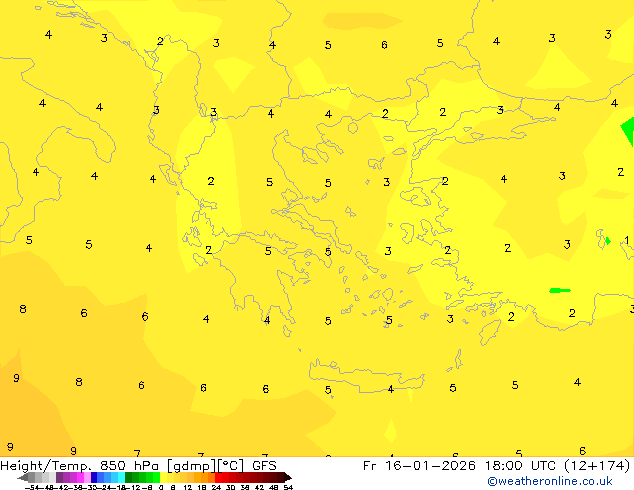Click the temperature value '1' at the map's eastern edge
Screen dimensions: 634x490
pos(627,240)
